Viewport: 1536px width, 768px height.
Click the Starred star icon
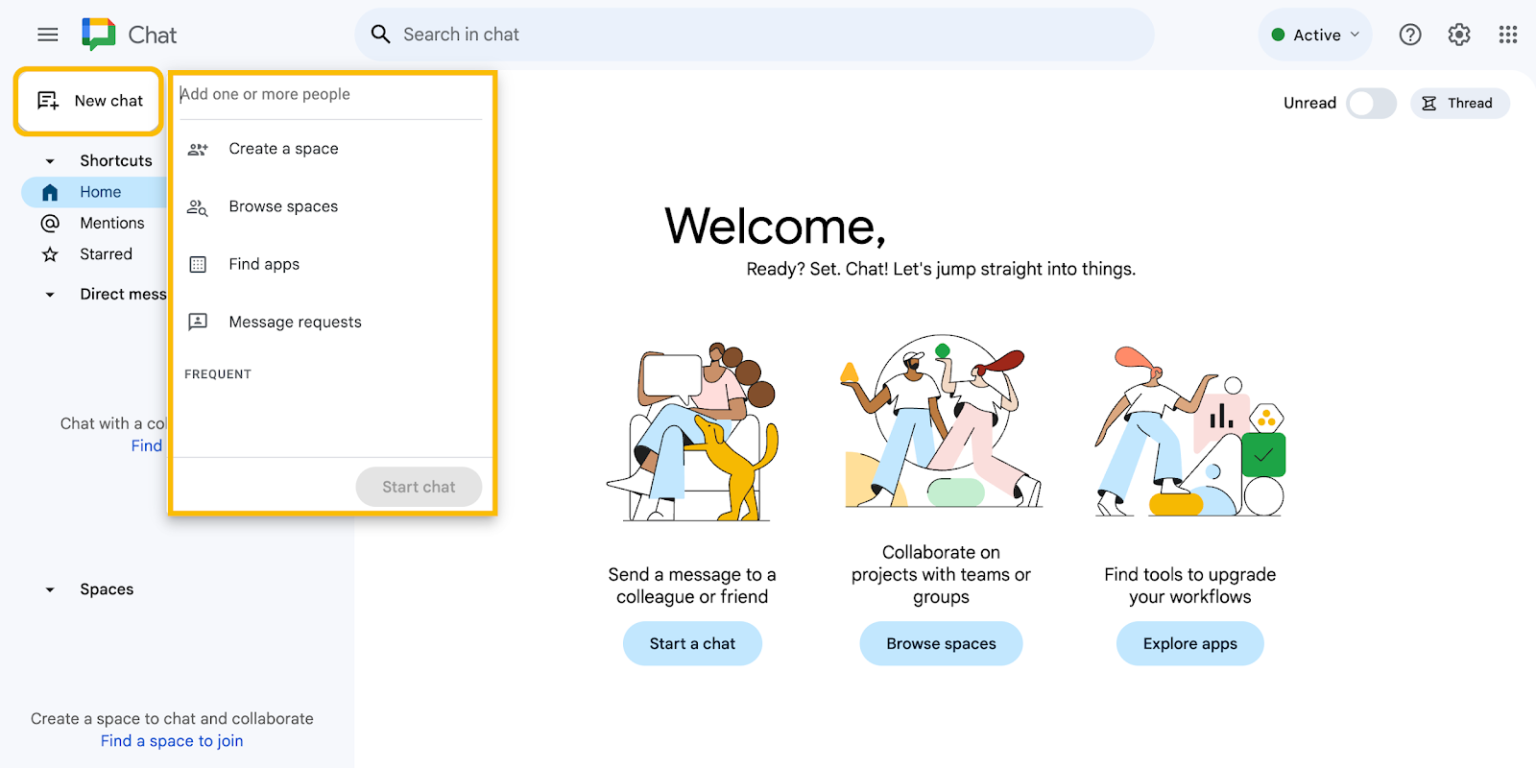[x=50, y=254]
